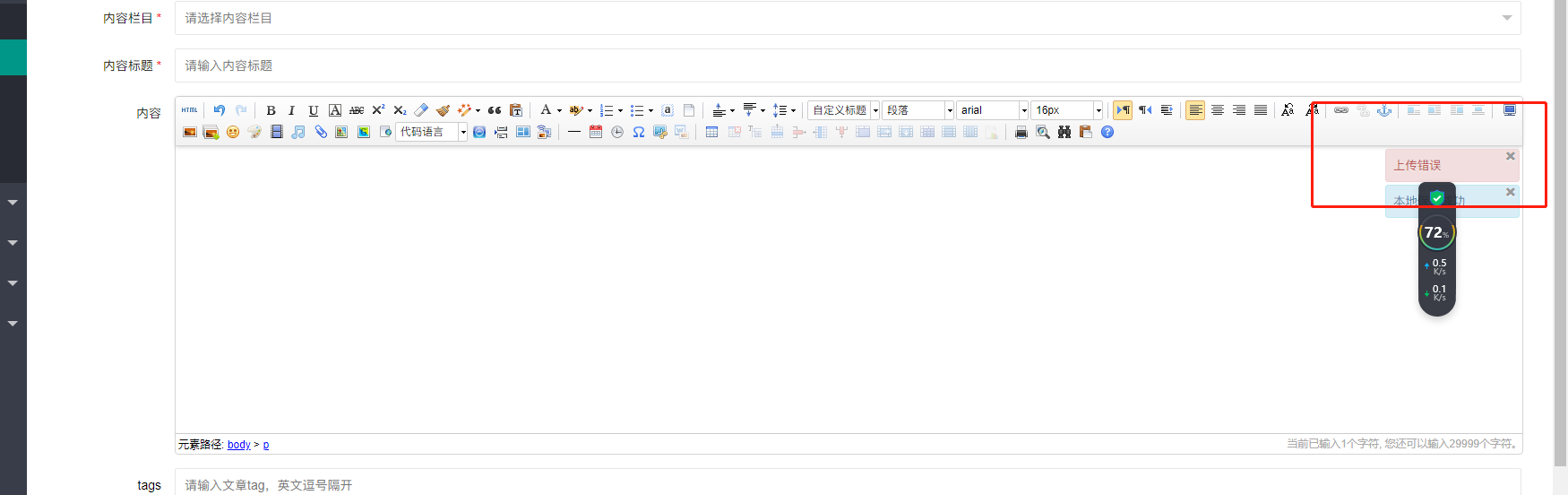Expand the arial font family dropdown
The height and width of the screenshot is (495, 1568).
coord(1024,110)
